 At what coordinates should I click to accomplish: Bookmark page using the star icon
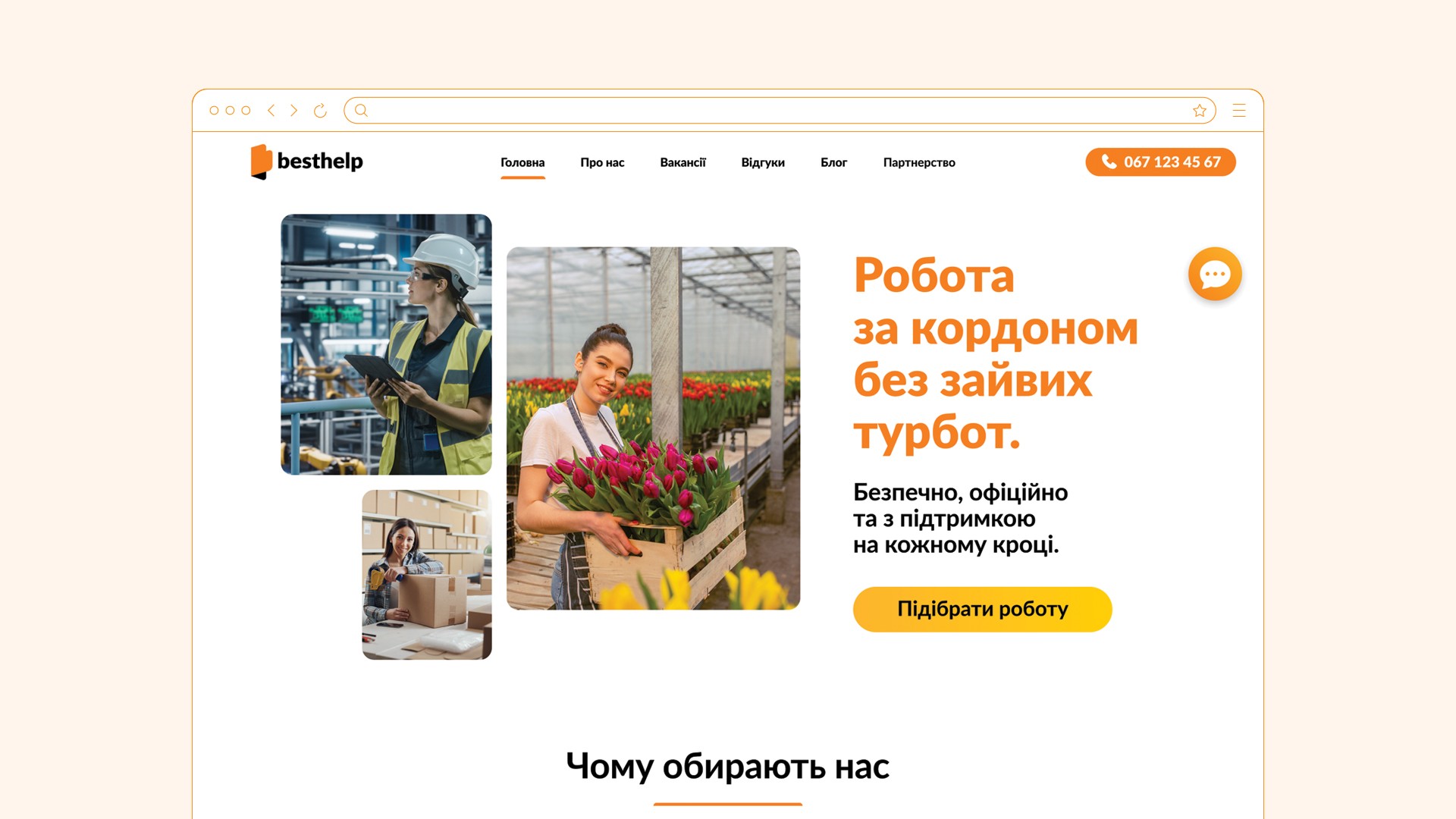[1200, 111]
